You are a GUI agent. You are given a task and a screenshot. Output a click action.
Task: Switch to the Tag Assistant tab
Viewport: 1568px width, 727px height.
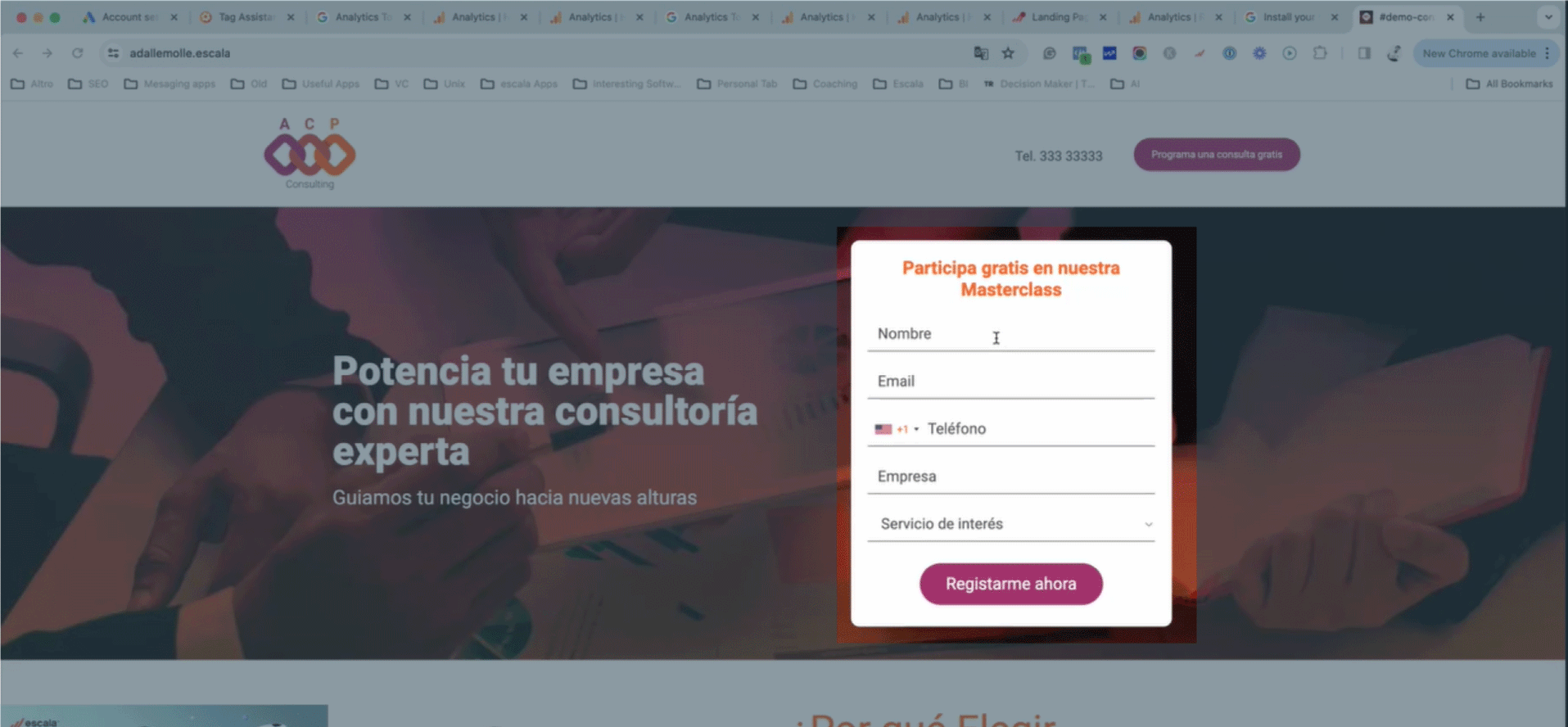[x=246, y=16]
